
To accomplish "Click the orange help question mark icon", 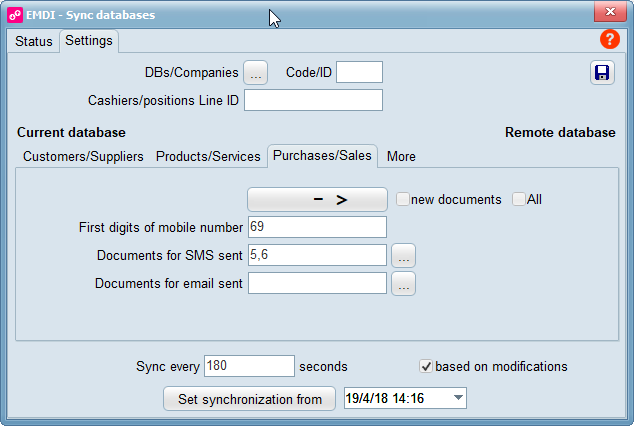I will pos(609,40).
